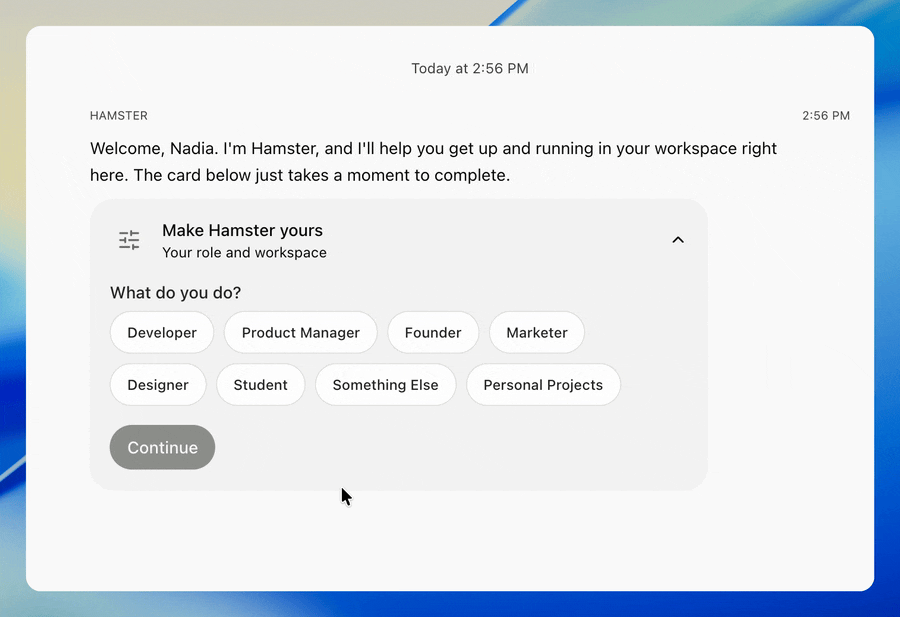Pick the Something Else option
The width and height of the screenshot is (900, 617).
[386, 385]
